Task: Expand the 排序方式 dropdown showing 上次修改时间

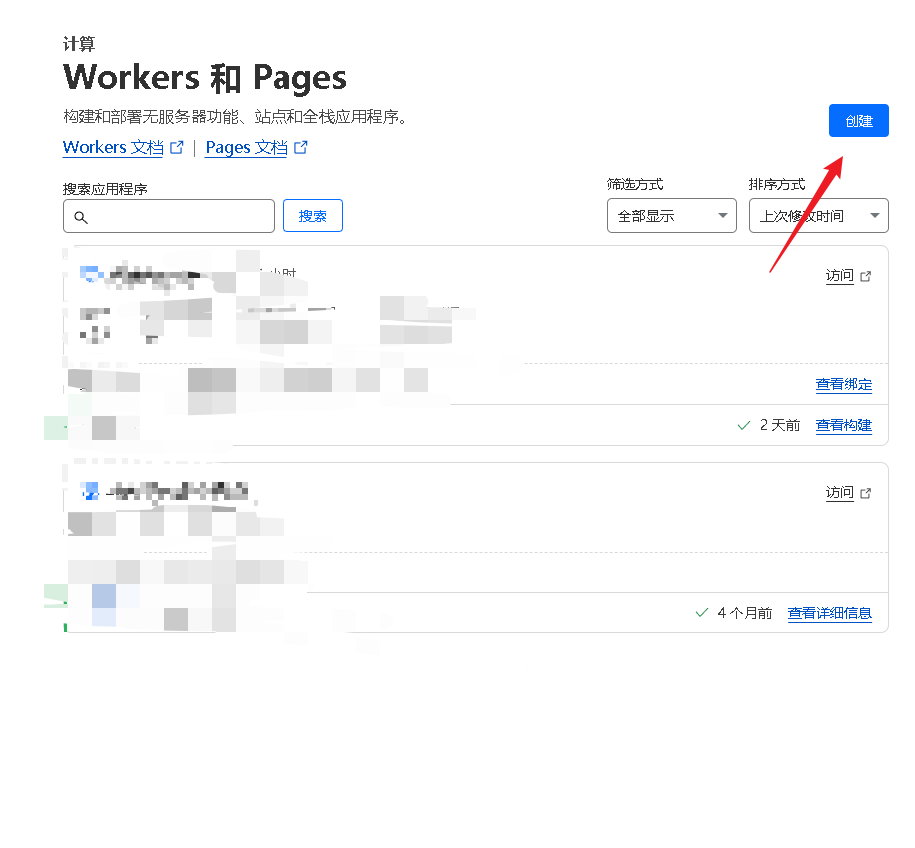Action: click(x=818, y=216)
